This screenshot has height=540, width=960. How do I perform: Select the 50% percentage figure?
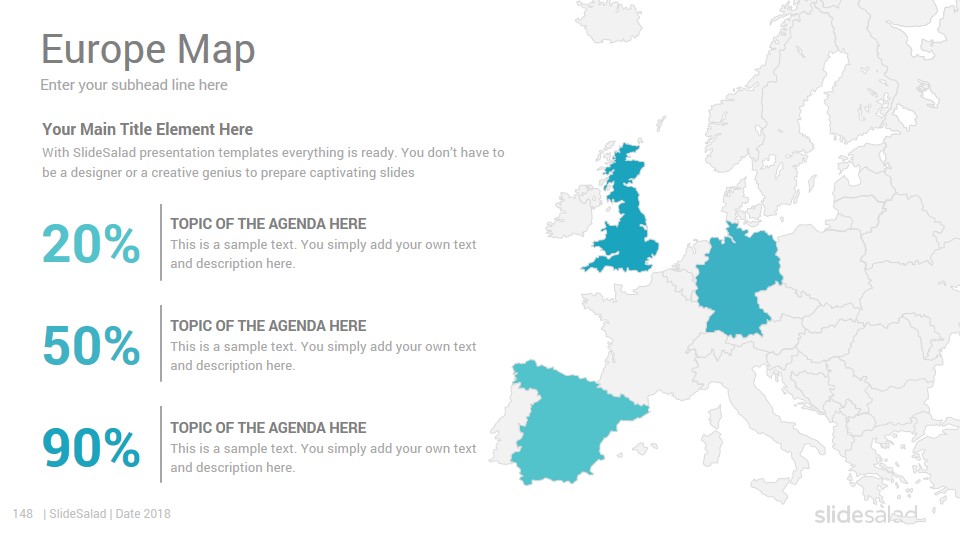pyautogui.click(x=91, y=345)
